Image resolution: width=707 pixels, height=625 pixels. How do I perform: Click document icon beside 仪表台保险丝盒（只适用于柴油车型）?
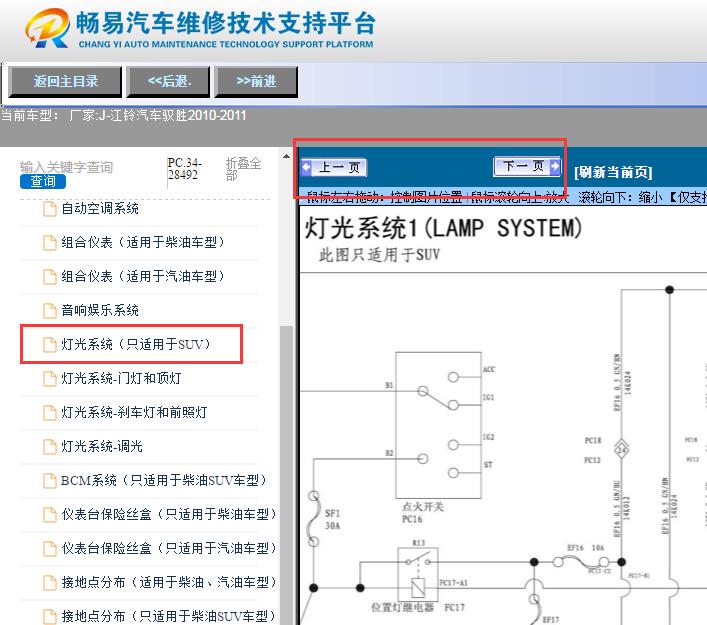click(x=50, y=515)
